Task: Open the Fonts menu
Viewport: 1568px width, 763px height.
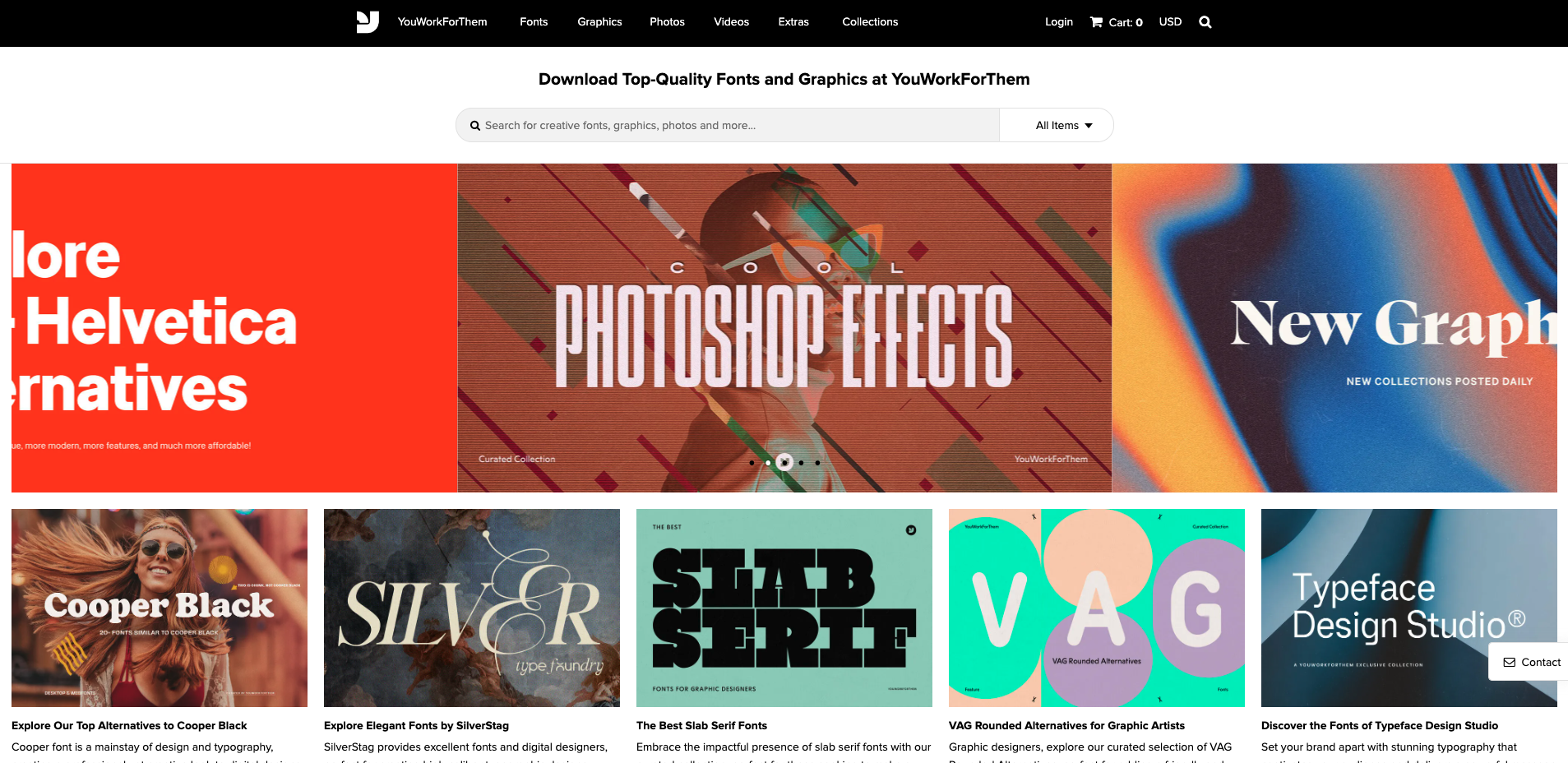Action: coord(534,21)
